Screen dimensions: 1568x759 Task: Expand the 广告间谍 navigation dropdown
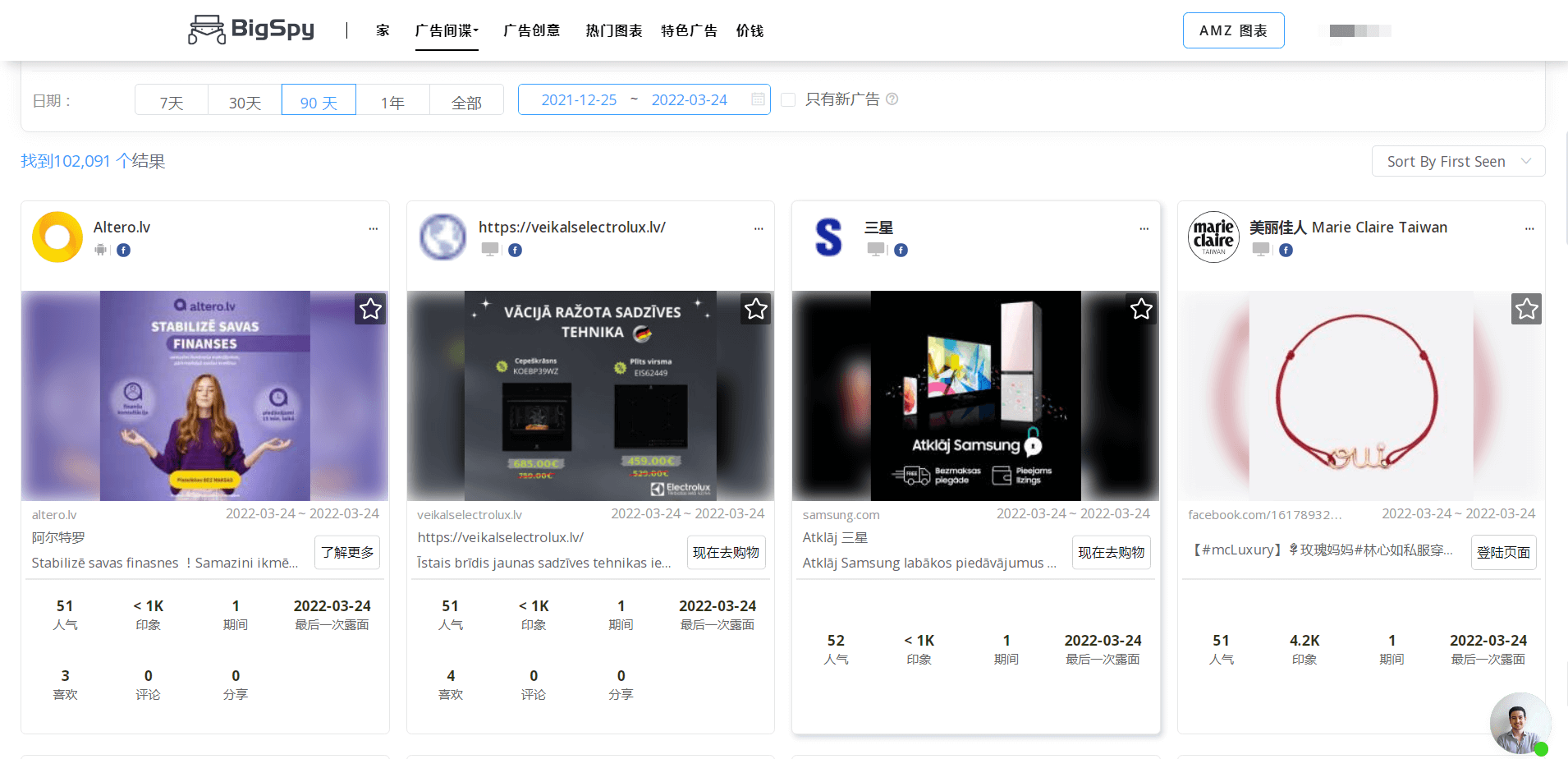coord(447,30)
